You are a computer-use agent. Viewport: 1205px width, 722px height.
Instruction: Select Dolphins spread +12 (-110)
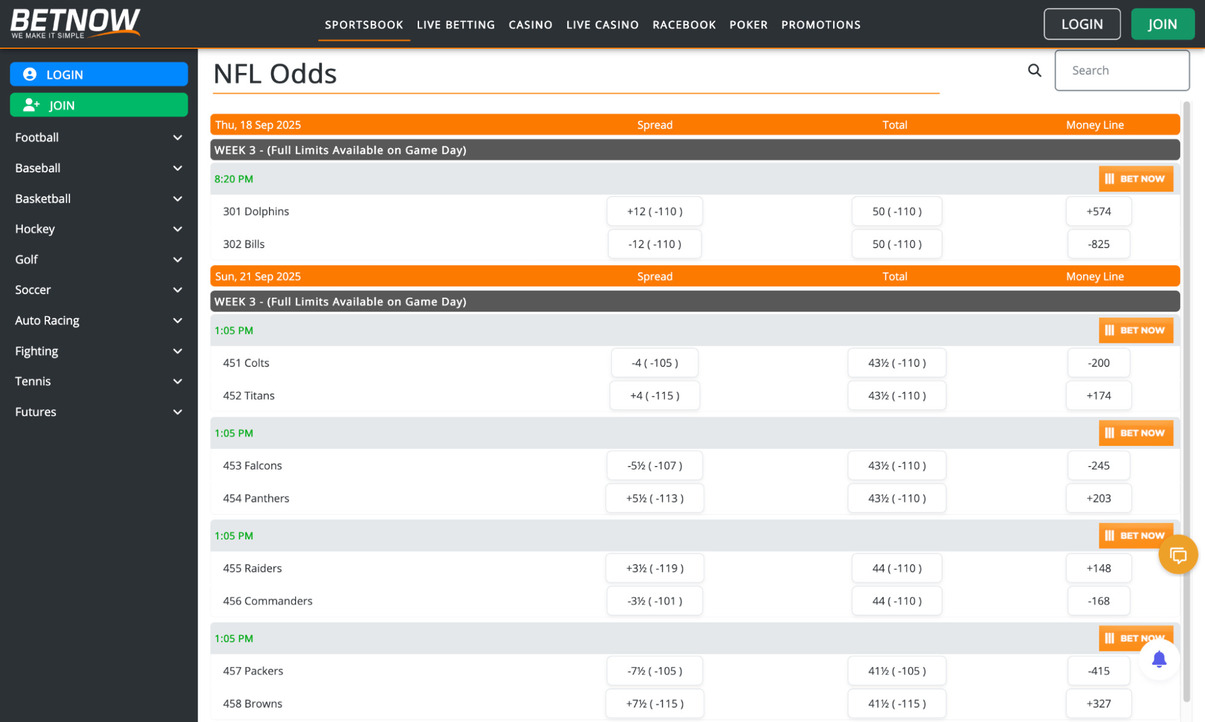click(655, 211)
